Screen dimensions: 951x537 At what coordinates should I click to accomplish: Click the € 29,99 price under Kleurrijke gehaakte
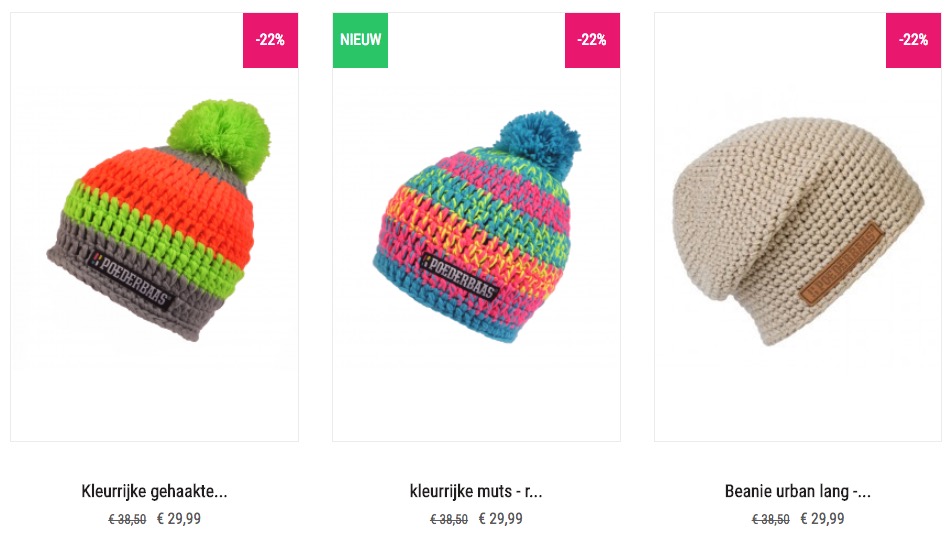click(x=179, y=519)
